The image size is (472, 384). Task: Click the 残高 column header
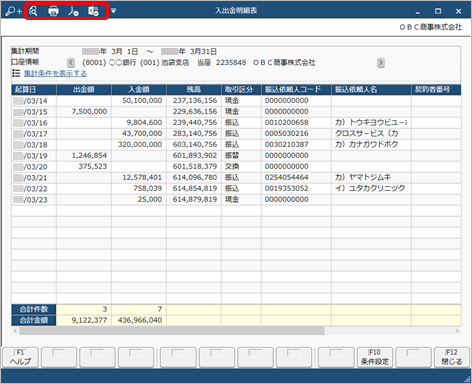point(194,90)
